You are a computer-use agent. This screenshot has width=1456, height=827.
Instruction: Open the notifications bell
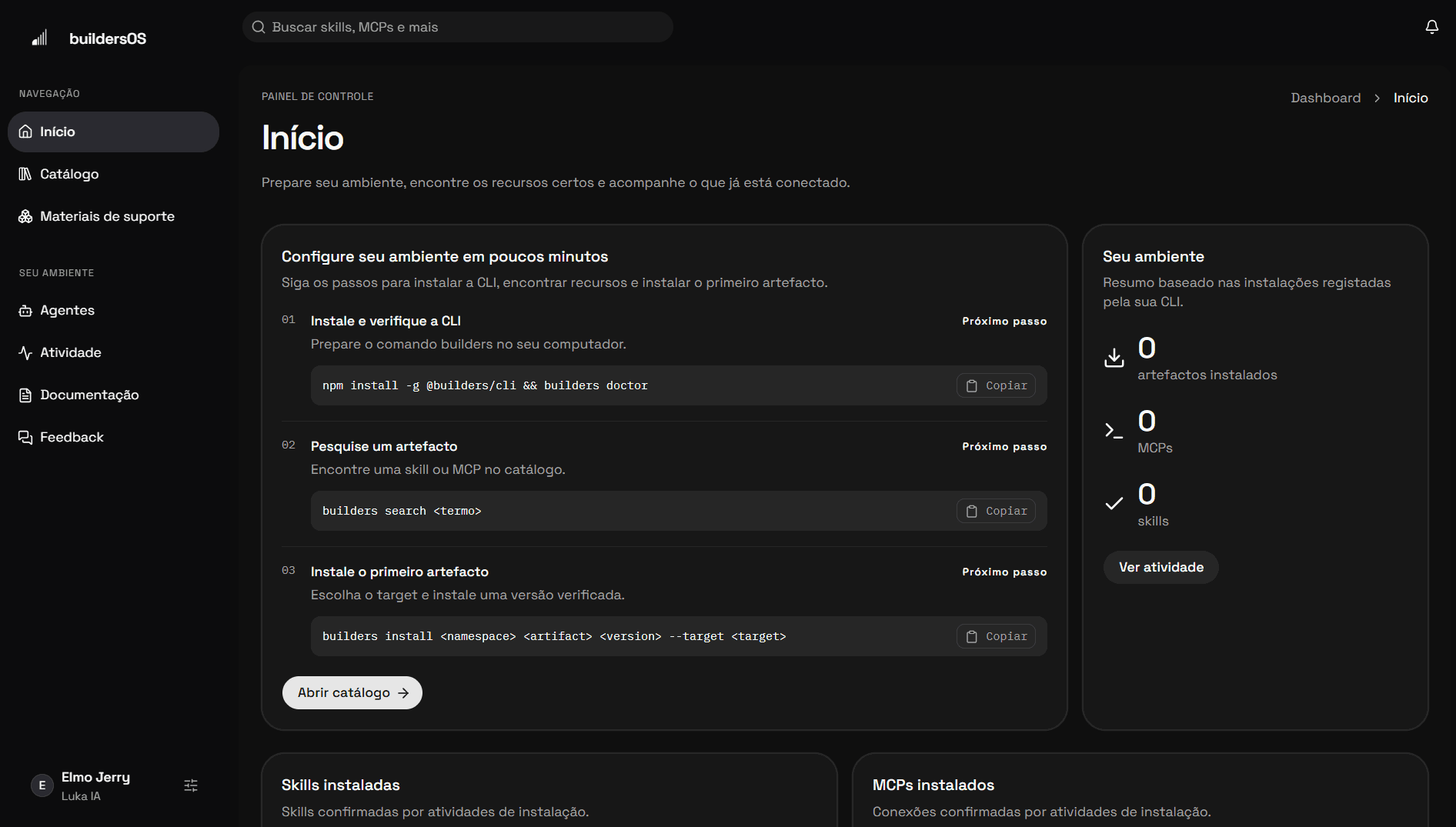1431,27
